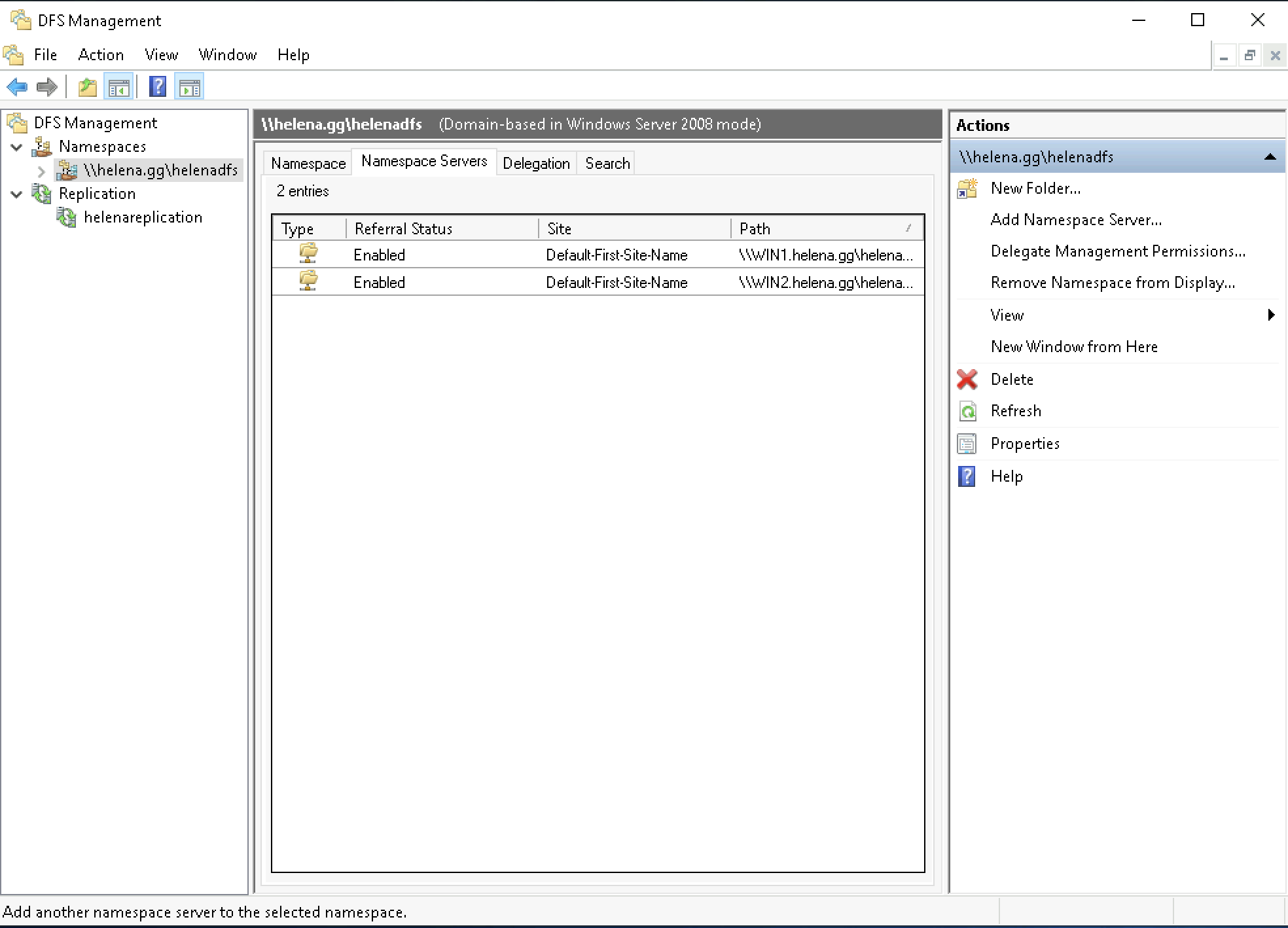Image resolution: width=1288 pixels, height=928 pixels.
Task: Toggle the Show/Hide Console Tree icon
Action: [118, 86]
